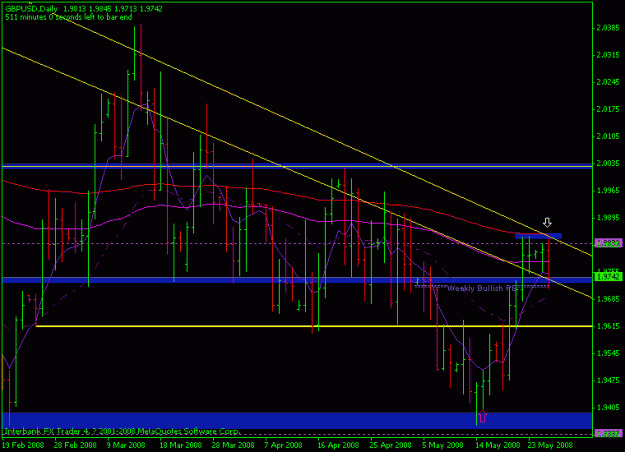The image size is (625, 452).
Task: Click the white down arrow marker
Action: tap(547, 222)
